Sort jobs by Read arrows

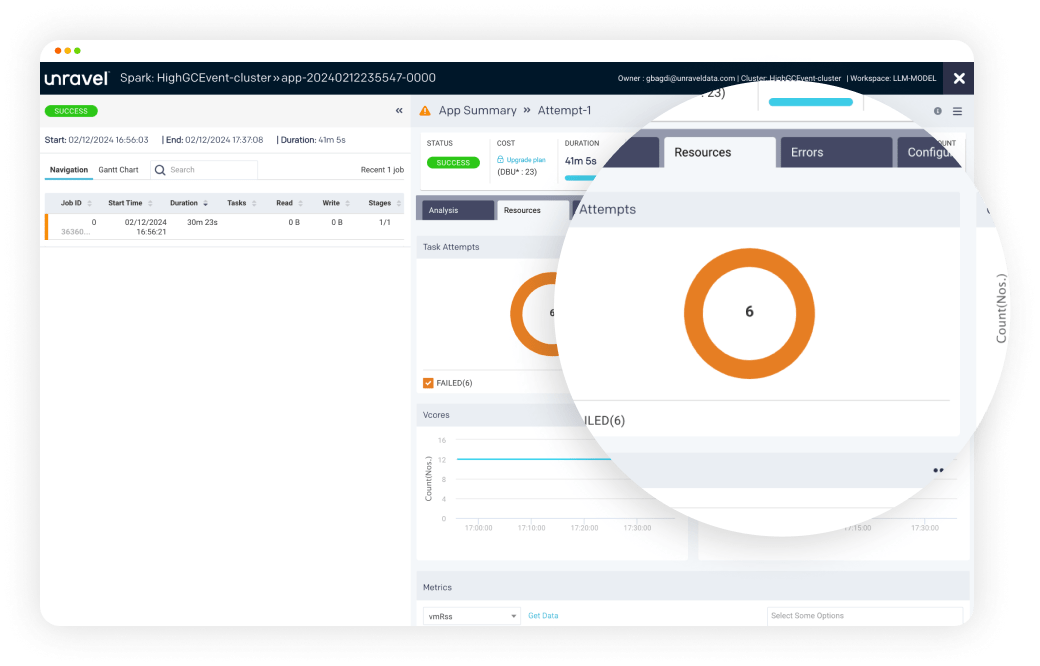(x=300, y=203)
